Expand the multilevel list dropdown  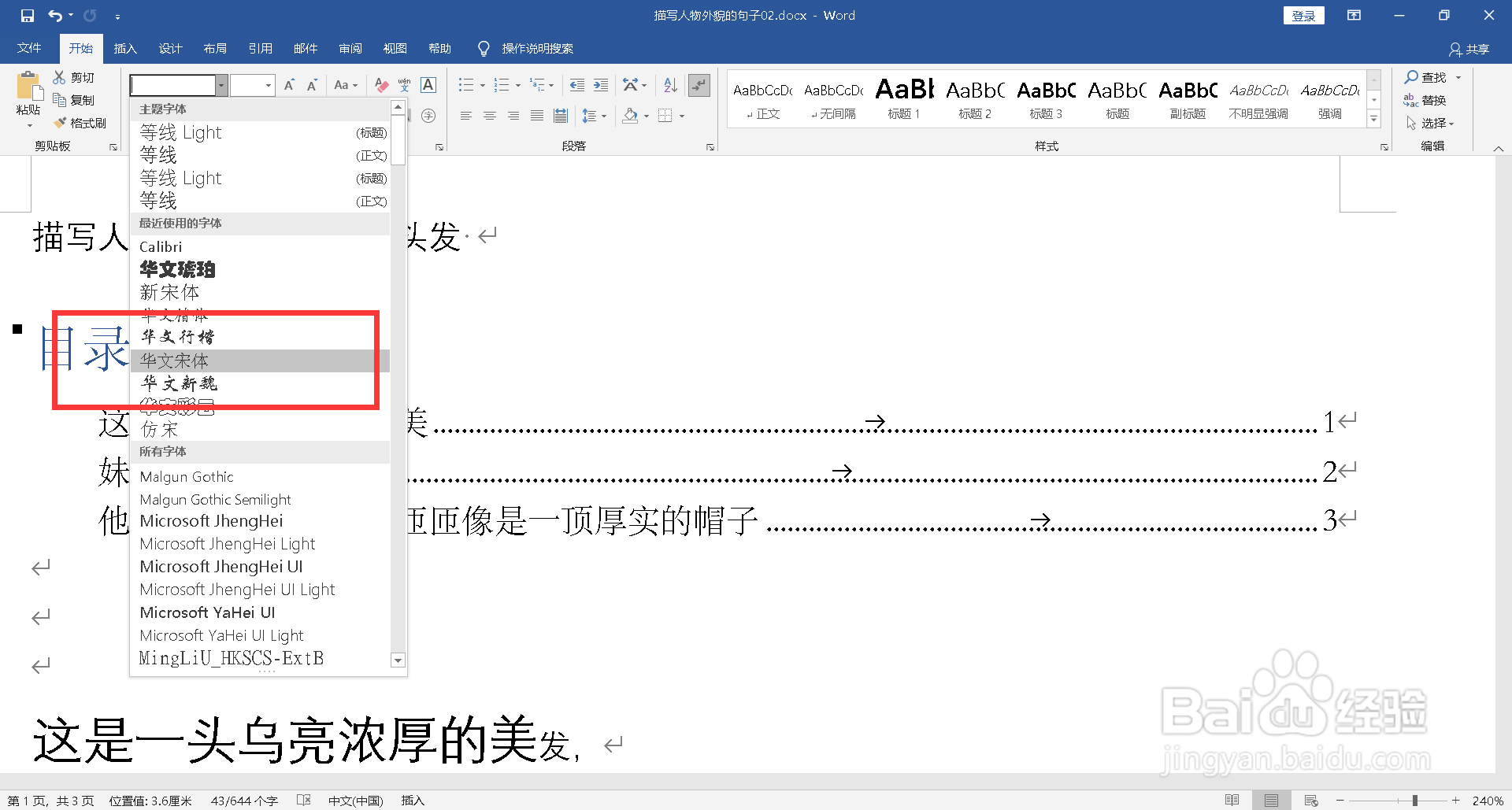click(x=551, y=85)
